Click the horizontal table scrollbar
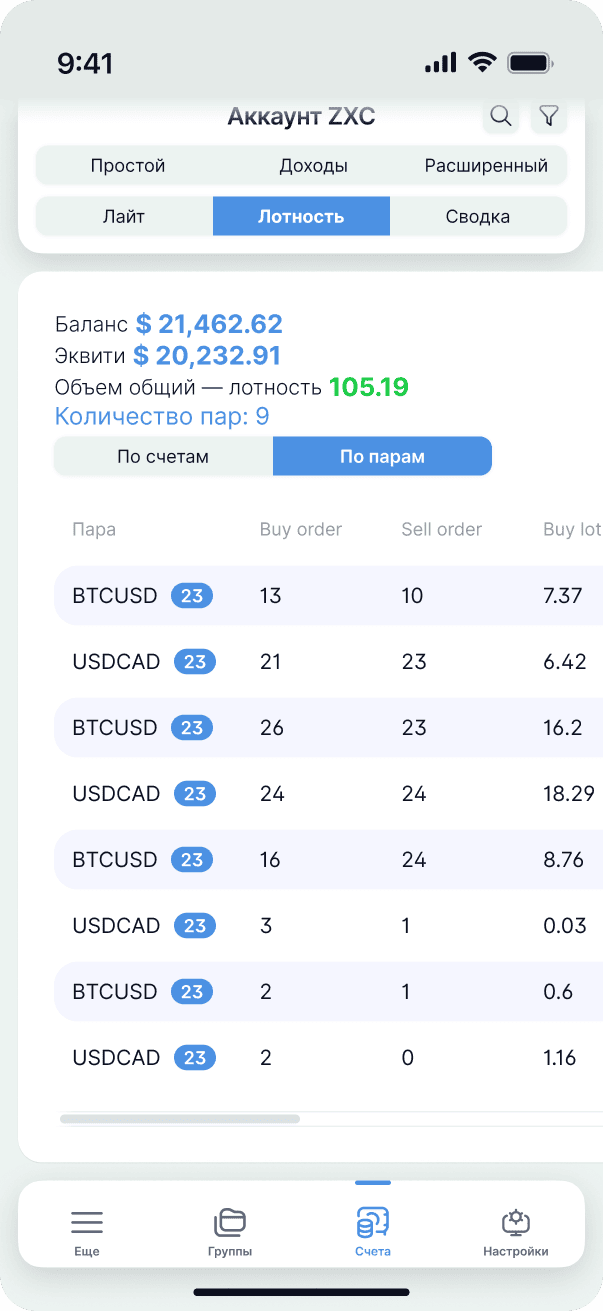603x1311 pixels. (x=180, y=1119)
